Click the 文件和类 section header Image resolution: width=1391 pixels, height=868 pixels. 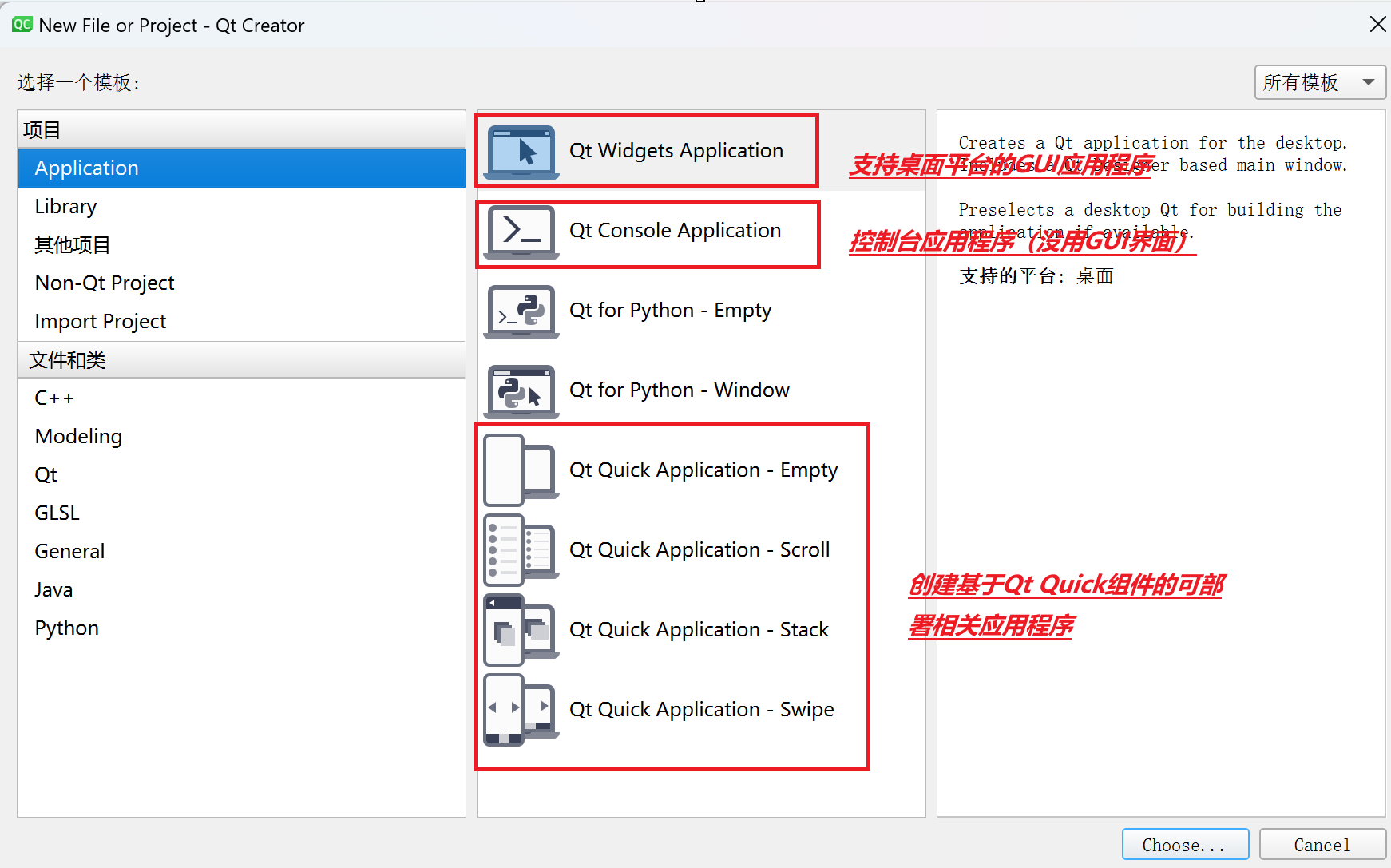241,360
